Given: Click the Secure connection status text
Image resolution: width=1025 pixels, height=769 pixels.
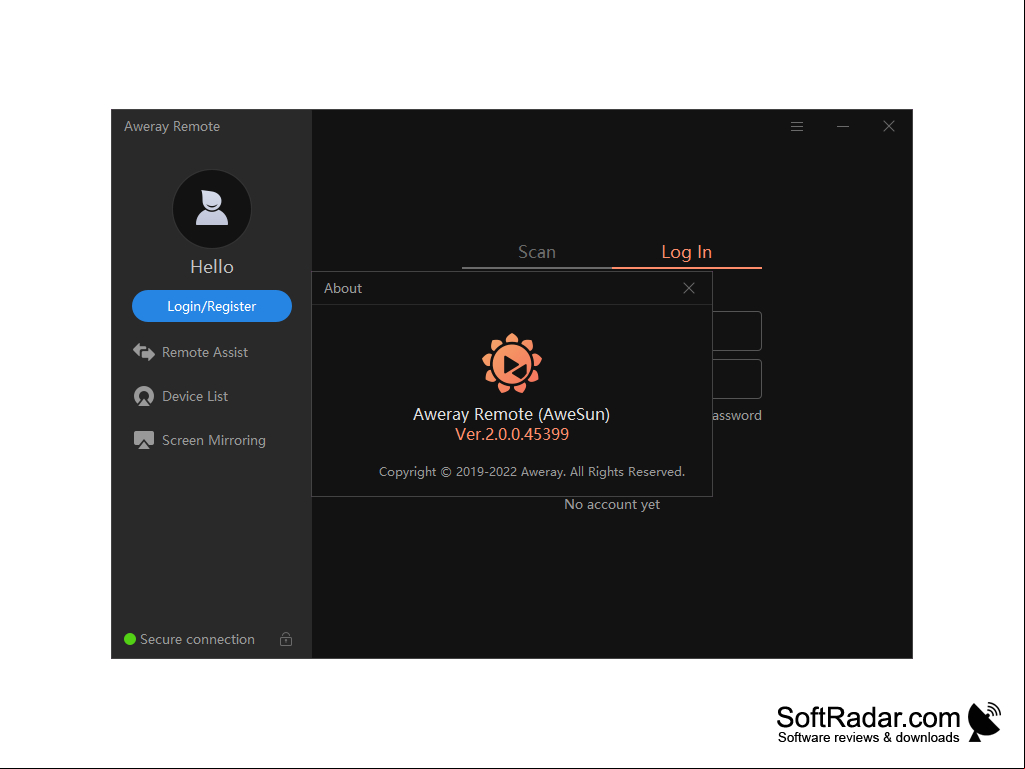Looking at the screenshot, I should click(197, 640).
